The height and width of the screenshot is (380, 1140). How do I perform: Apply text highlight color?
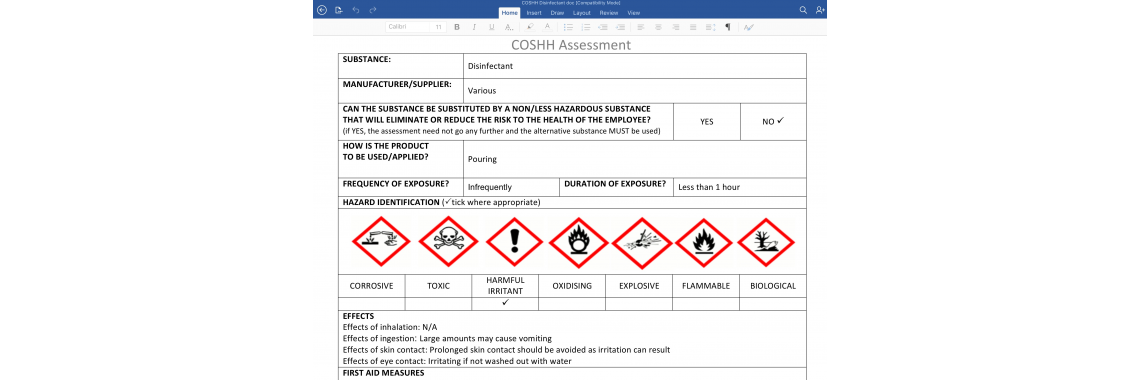(x=531, y=27)
